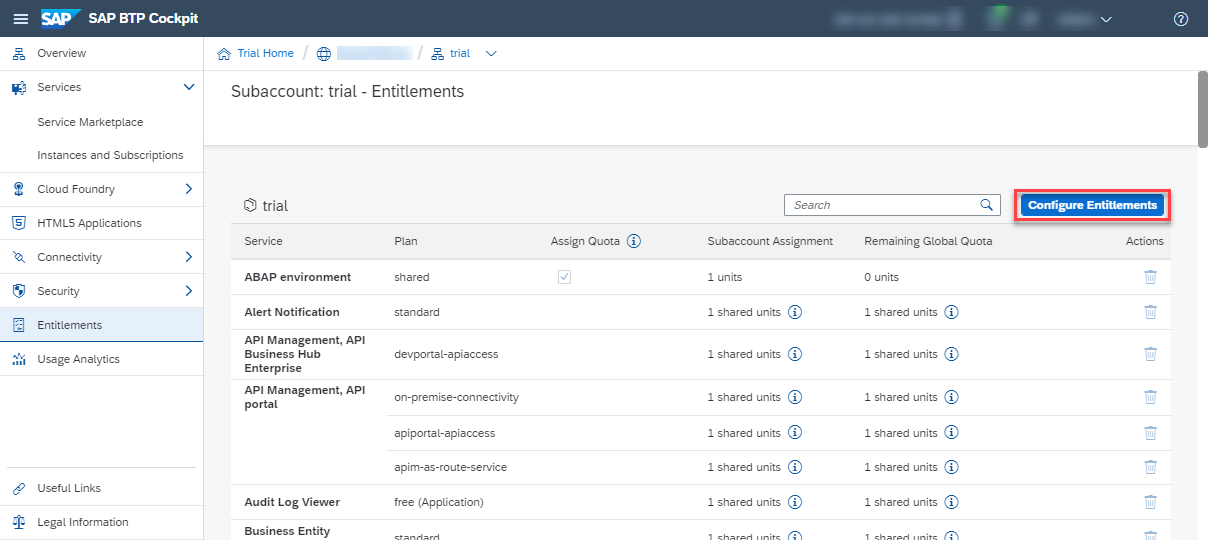This screenshot has height=540, width=1208.
Task: Select the Audit Log Viewer service name
Action: coord(292,502)
